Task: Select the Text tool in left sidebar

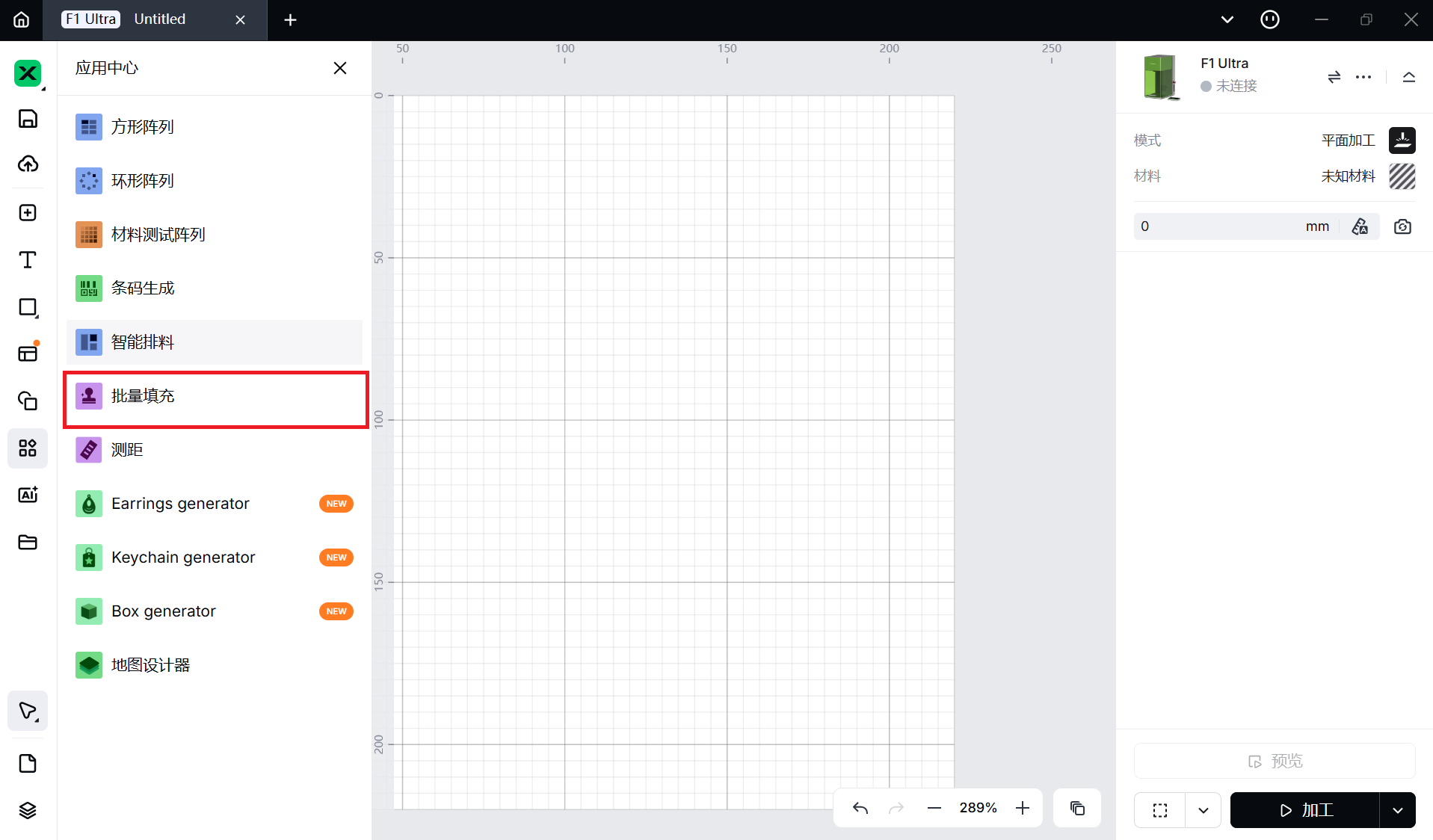Action: [28, 260]
